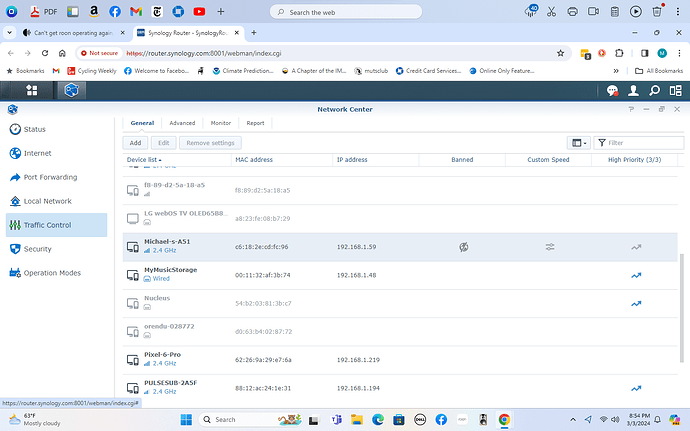The width and height of the screenshot is (690, 431).
Task: Click the device list vertical scrollbar
Action: tap(682, 307)
